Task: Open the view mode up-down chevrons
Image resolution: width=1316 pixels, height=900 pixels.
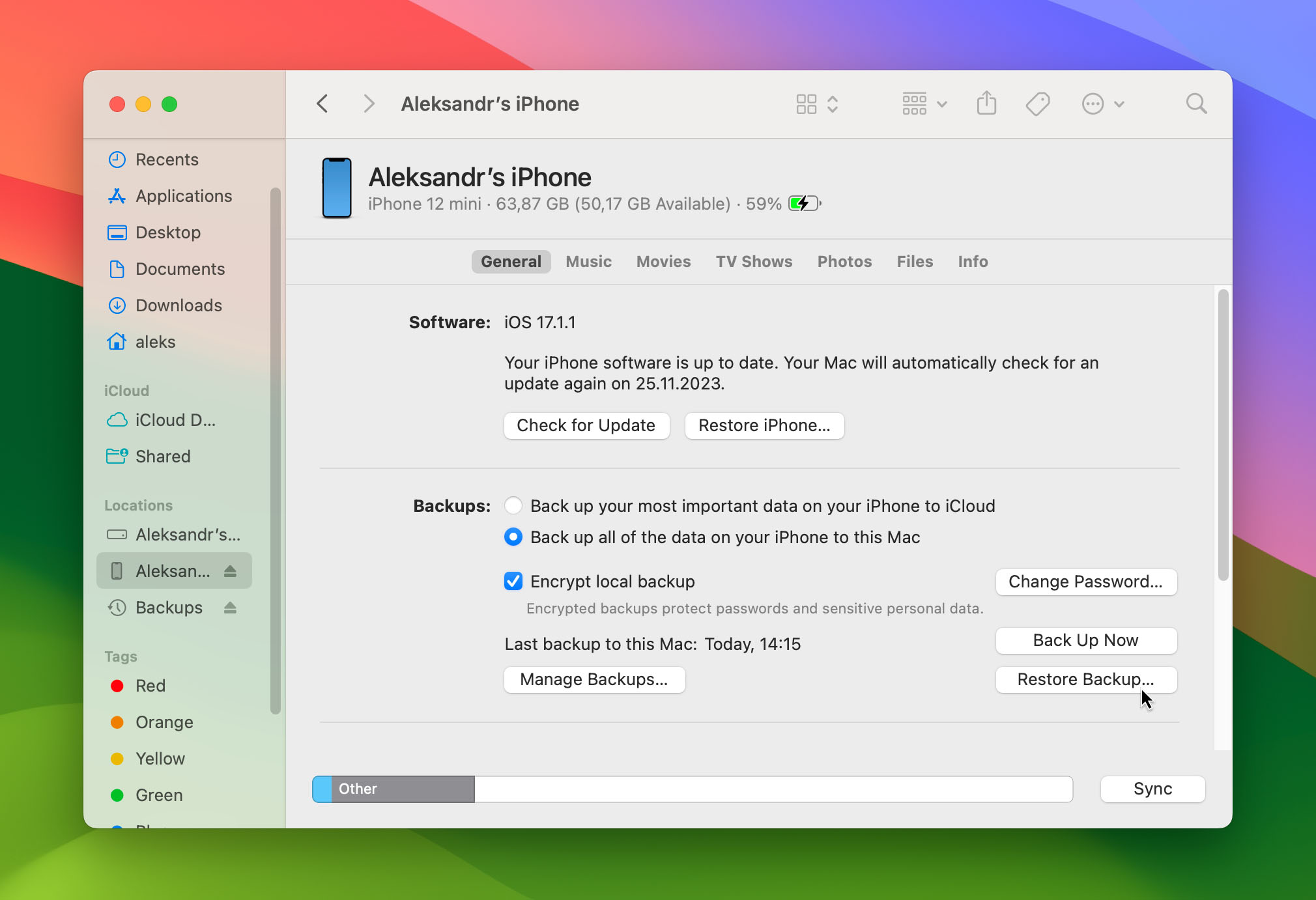Action: tap(833, 104)
